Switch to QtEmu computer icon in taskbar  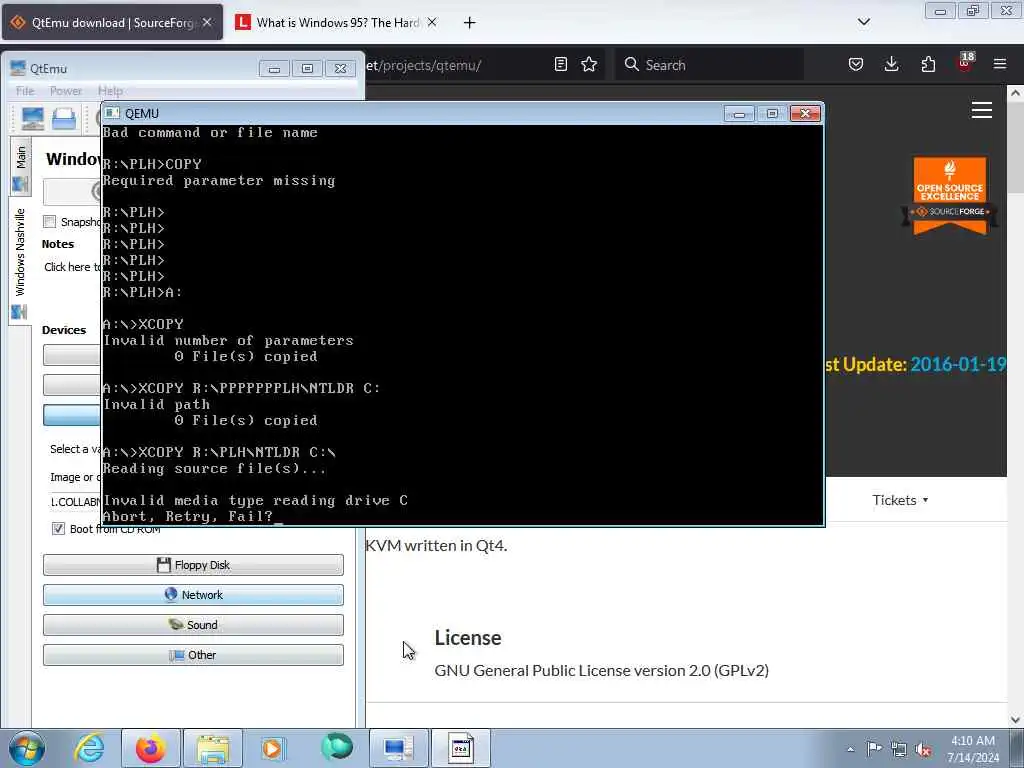click(x=398, y=748)
